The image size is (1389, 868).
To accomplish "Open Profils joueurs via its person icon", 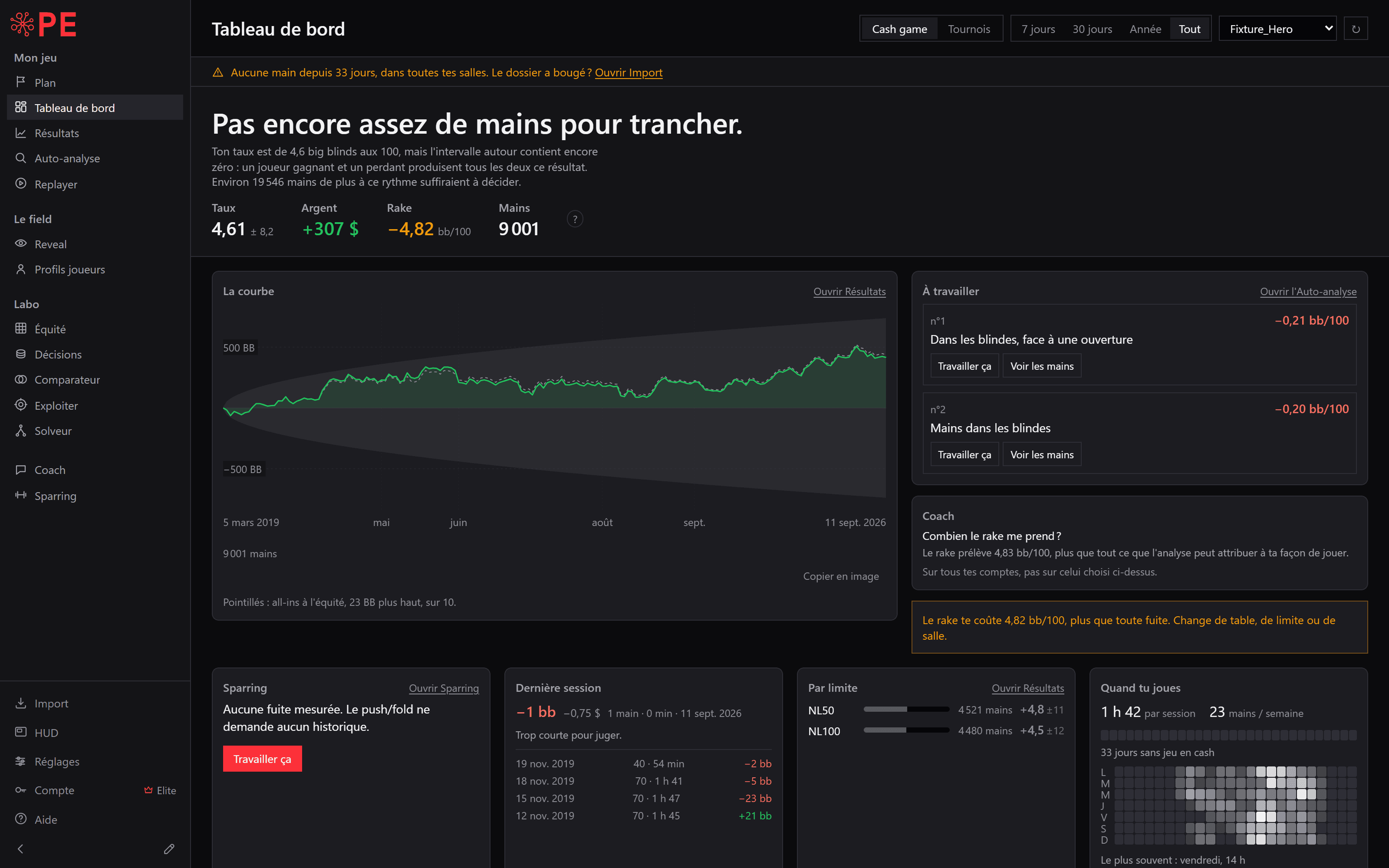I will click(x=21, y=269).
